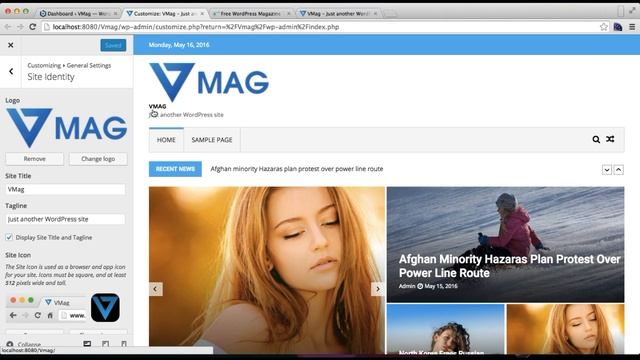Bookmark the page with the star icon
This screenshot has width=640, height=360.
point(604,27)
